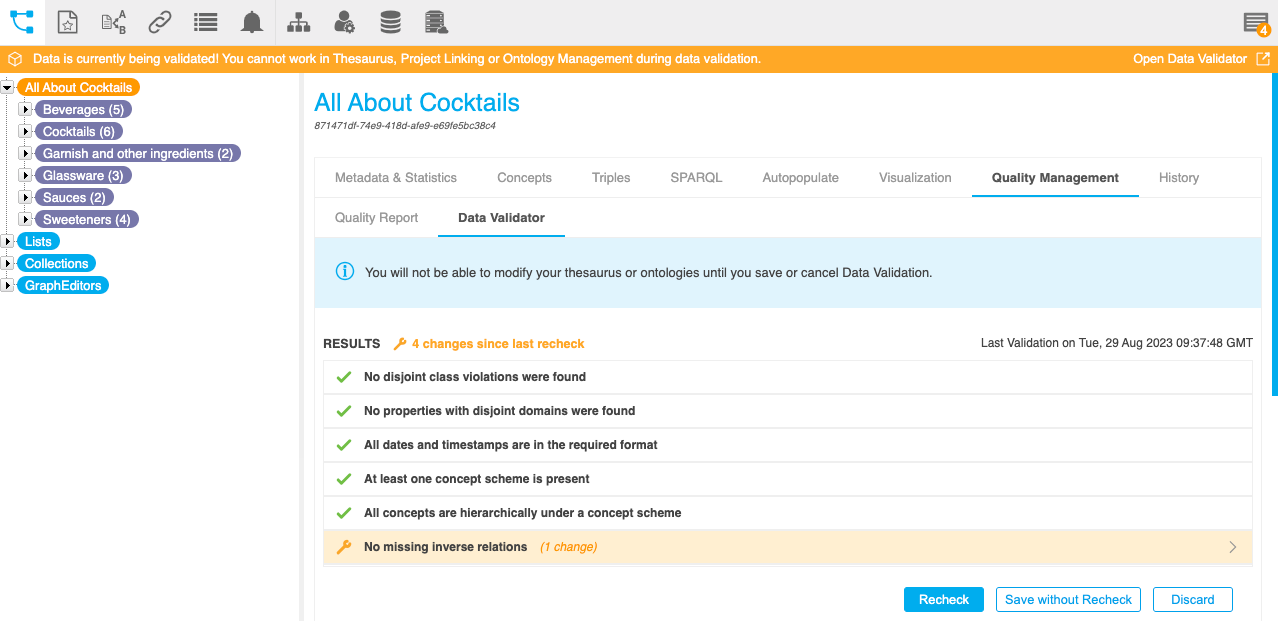Switch to the Quality Report tab
The height and width of the screenshot is (621, 1278).
coord(375,217)
